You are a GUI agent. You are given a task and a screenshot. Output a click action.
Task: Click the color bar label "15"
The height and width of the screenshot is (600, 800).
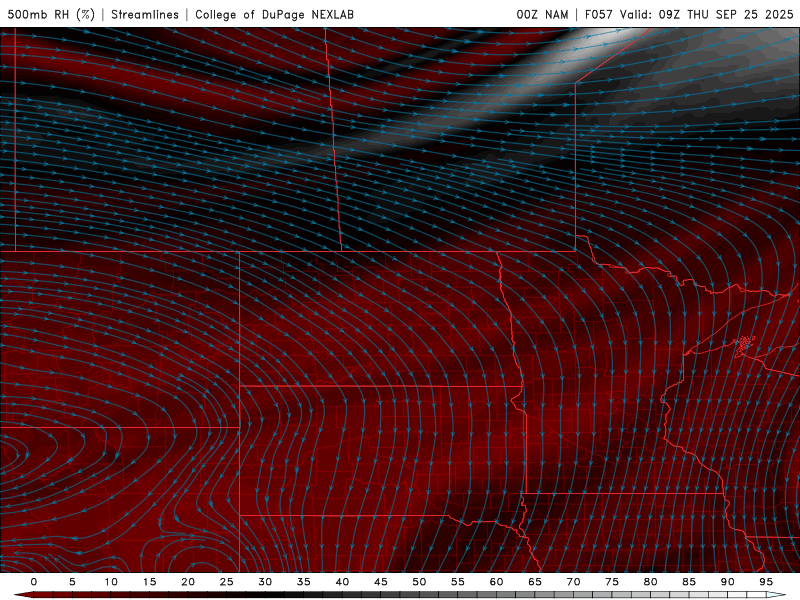(149, 582)
